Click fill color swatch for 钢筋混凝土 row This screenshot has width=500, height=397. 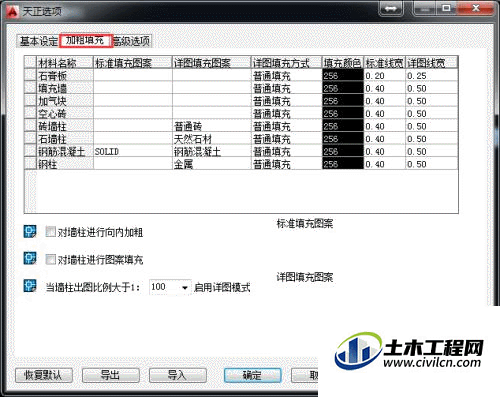tap(343, 151)
